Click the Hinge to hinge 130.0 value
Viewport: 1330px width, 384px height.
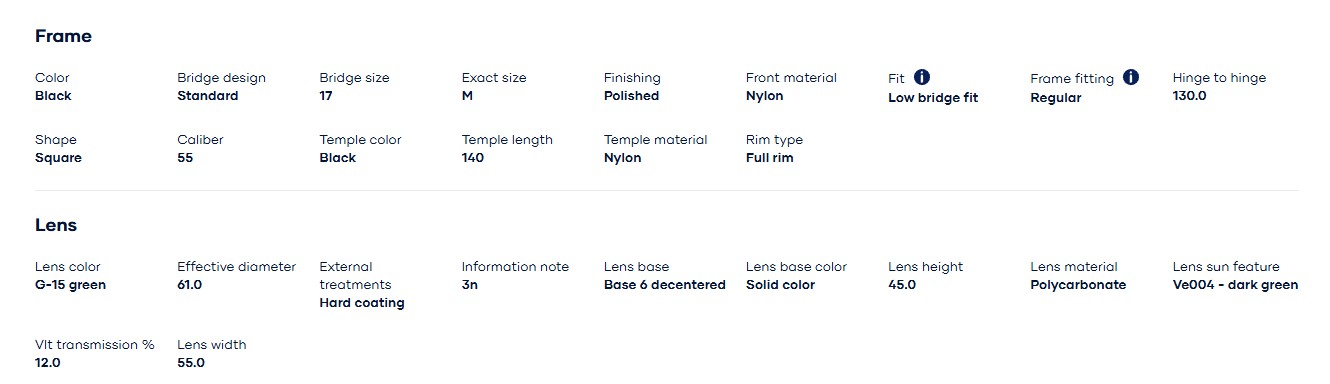pyautogui.click(x=1190, y=96)
